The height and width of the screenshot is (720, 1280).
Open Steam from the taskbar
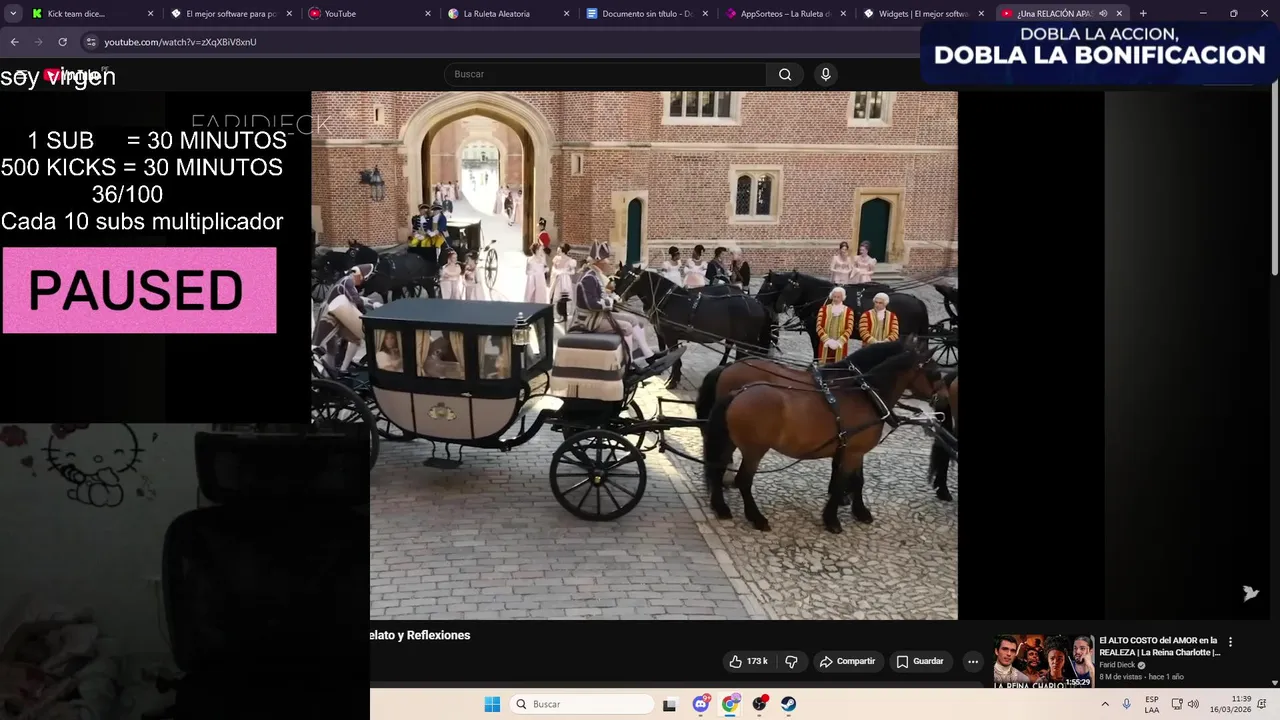788,704
